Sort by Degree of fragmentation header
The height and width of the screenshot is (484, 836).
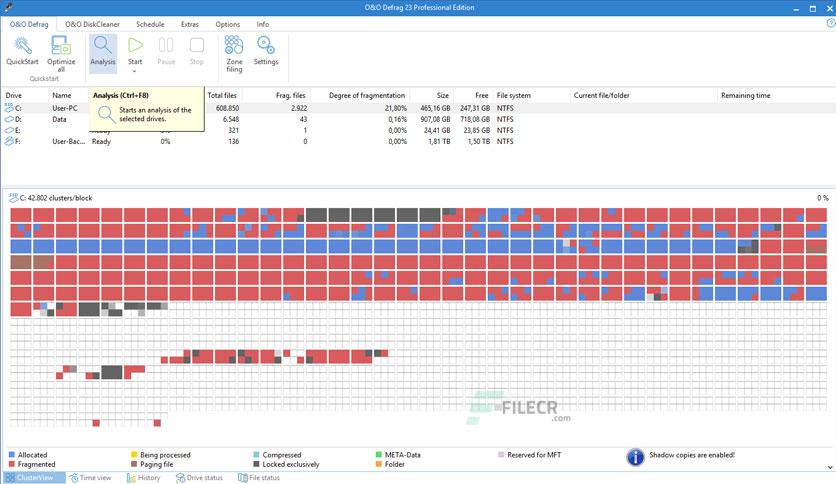point(367,95)
